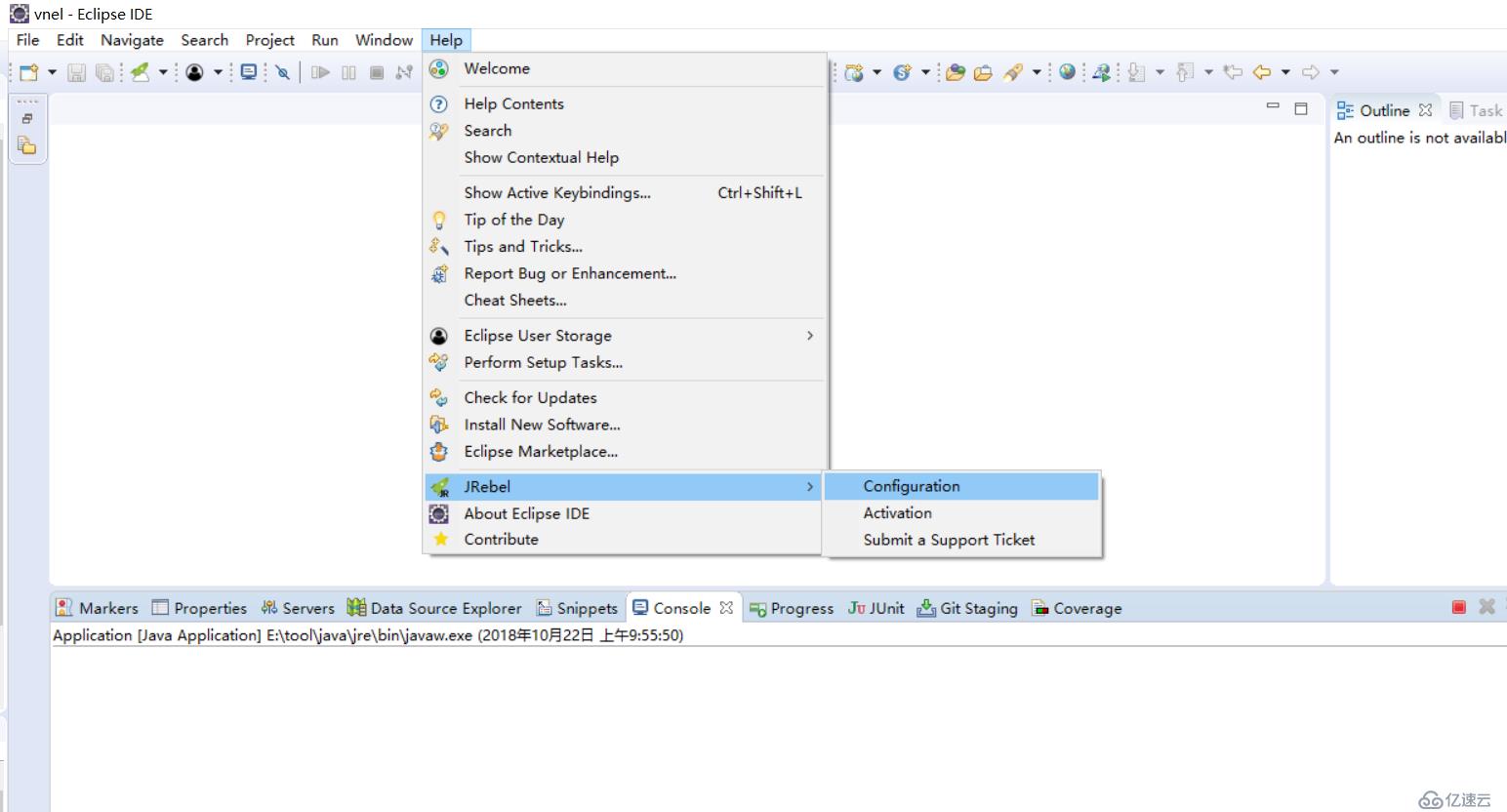Click the Open Console monitor toolbar icon
This screenshot has width=1507, height=812.
pos(249,72)
